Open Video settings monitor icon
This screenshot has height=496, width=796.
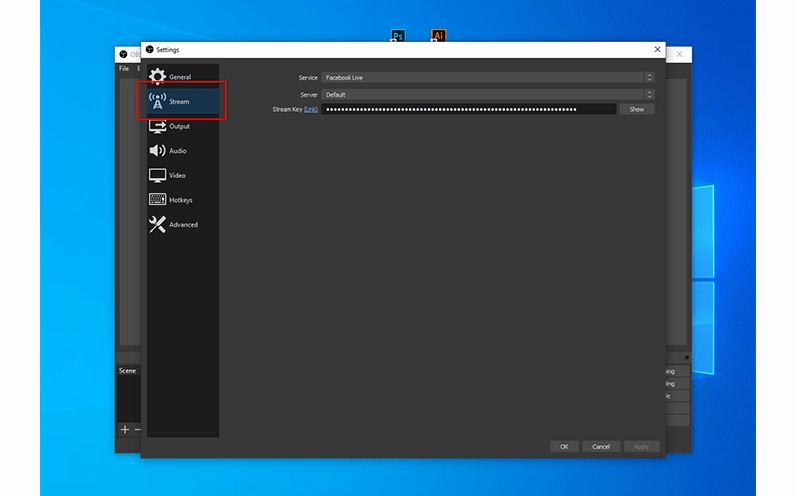coord(157,175)
